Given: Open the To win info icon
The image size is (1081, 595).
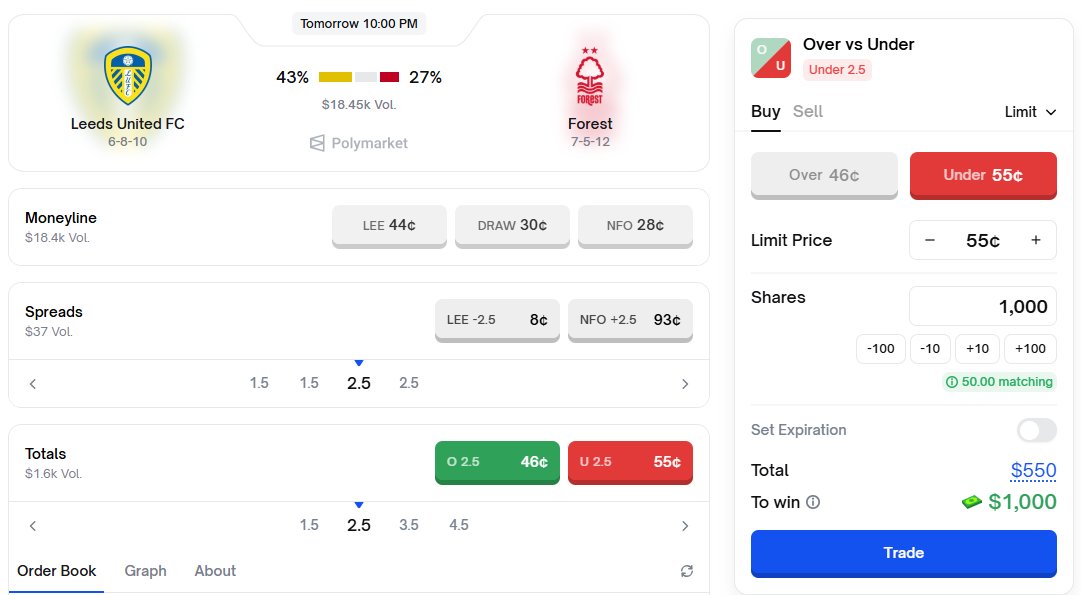Looking at the screenshot, I should pos(813,502).
